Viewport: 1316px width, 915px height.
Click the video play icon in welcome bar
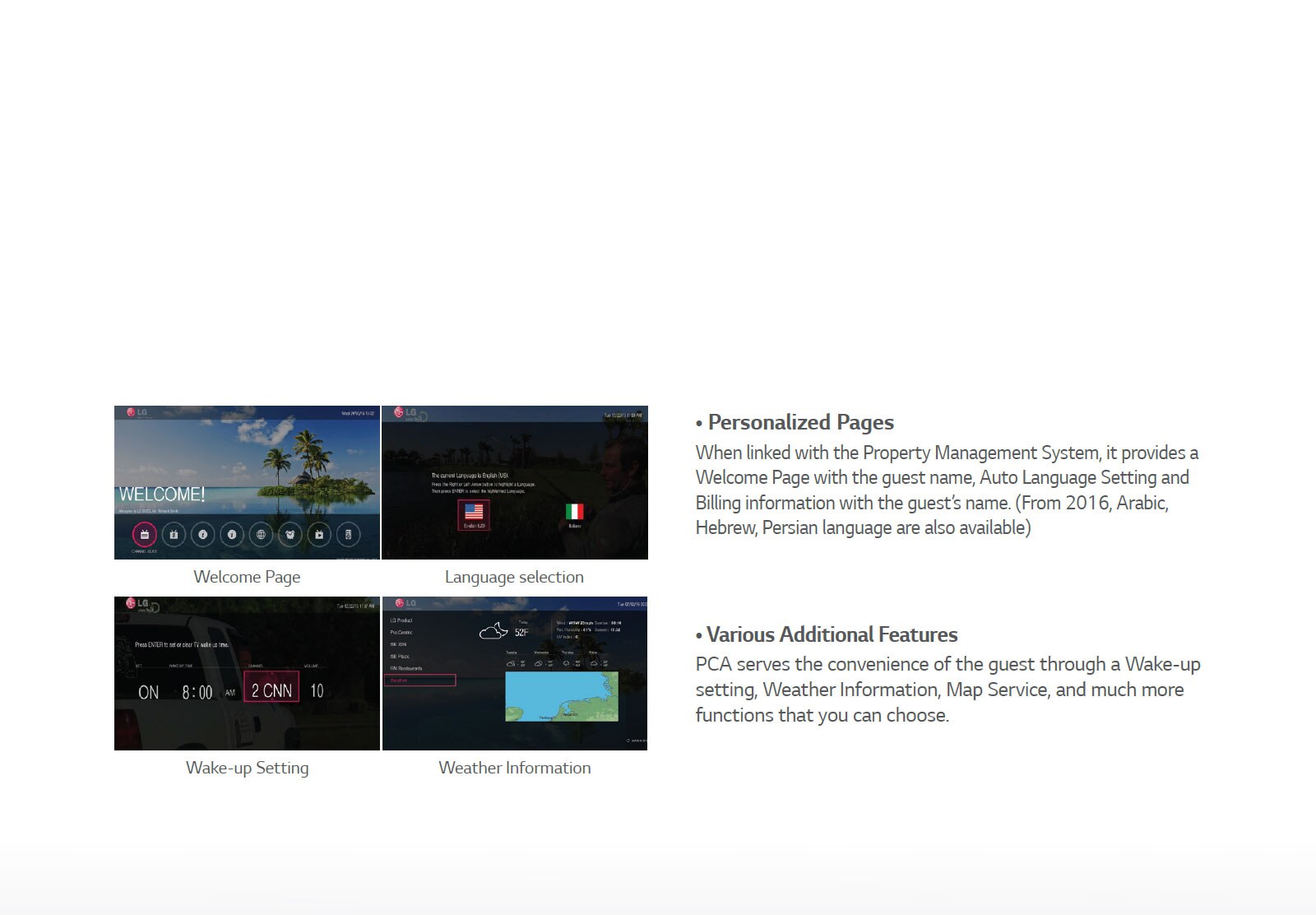[x=319, y=535]
